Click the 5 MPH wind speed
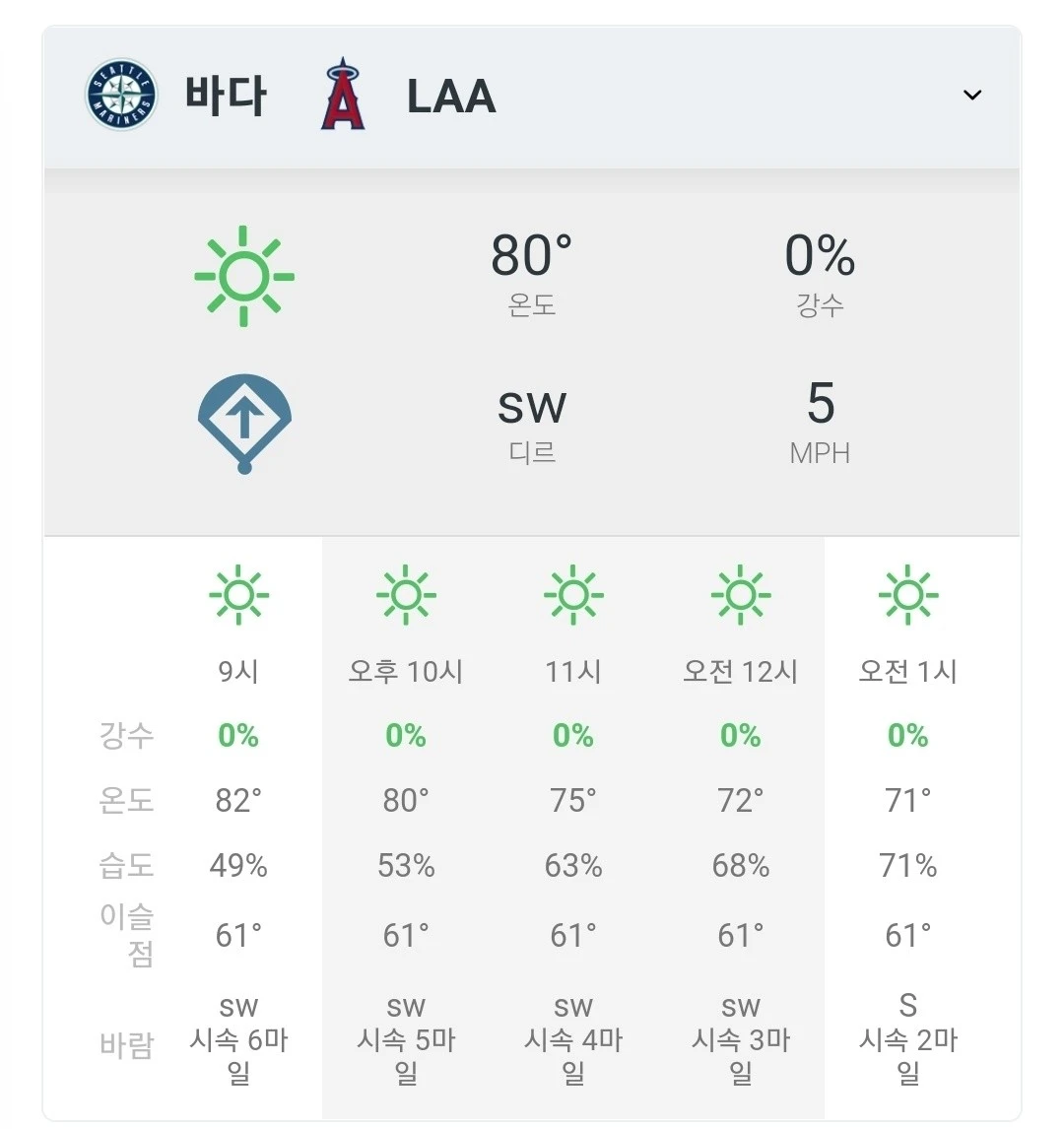The height and width of the screenshot is (1129, 1064). (820, 424)
